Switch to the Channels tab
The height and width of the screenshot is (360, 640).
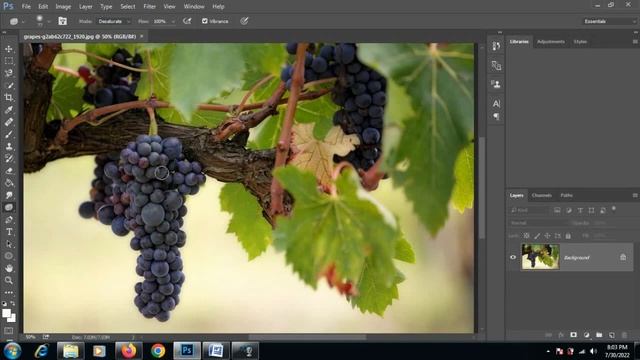coord(542,196)
